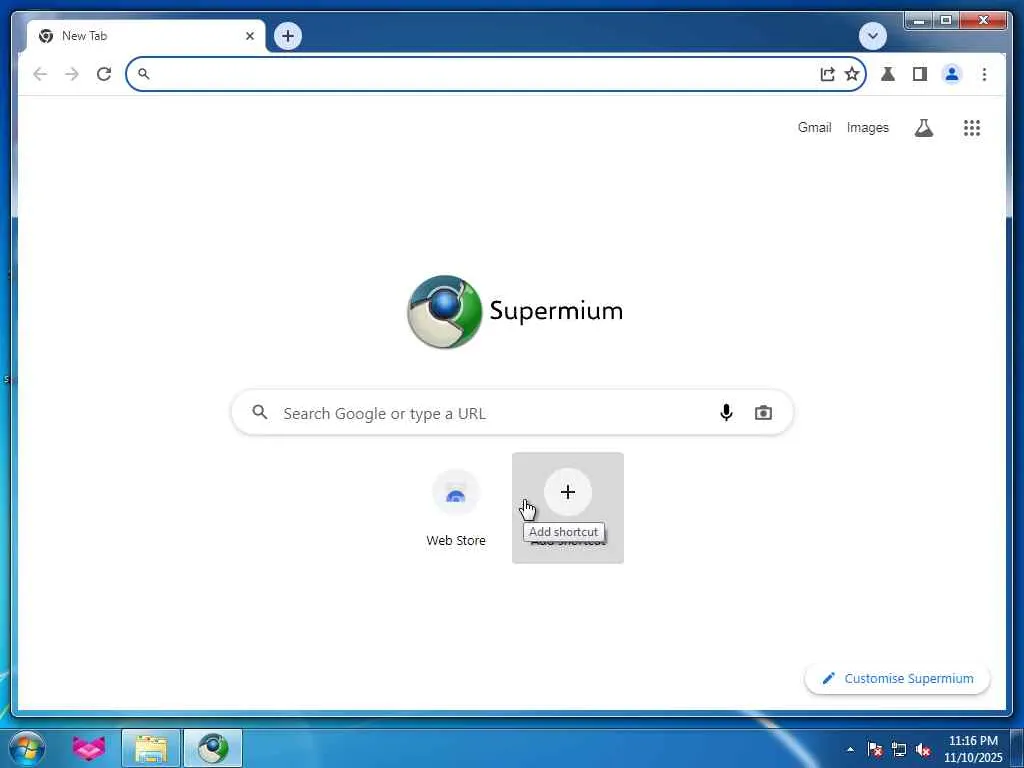This screenshot has height=768, width=1024.
Task: Click the share page icon in address bar
Action: 827,74
